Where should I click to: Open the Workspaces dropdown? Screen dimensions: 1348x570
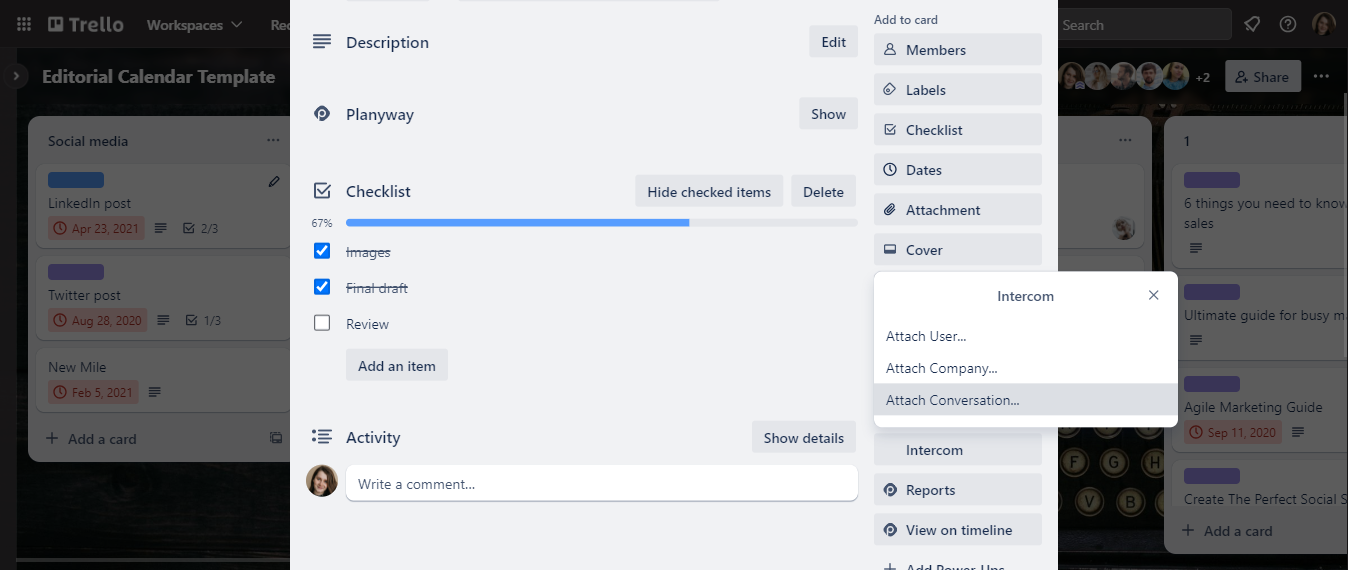pyautogui.click(x=194, y=24)
